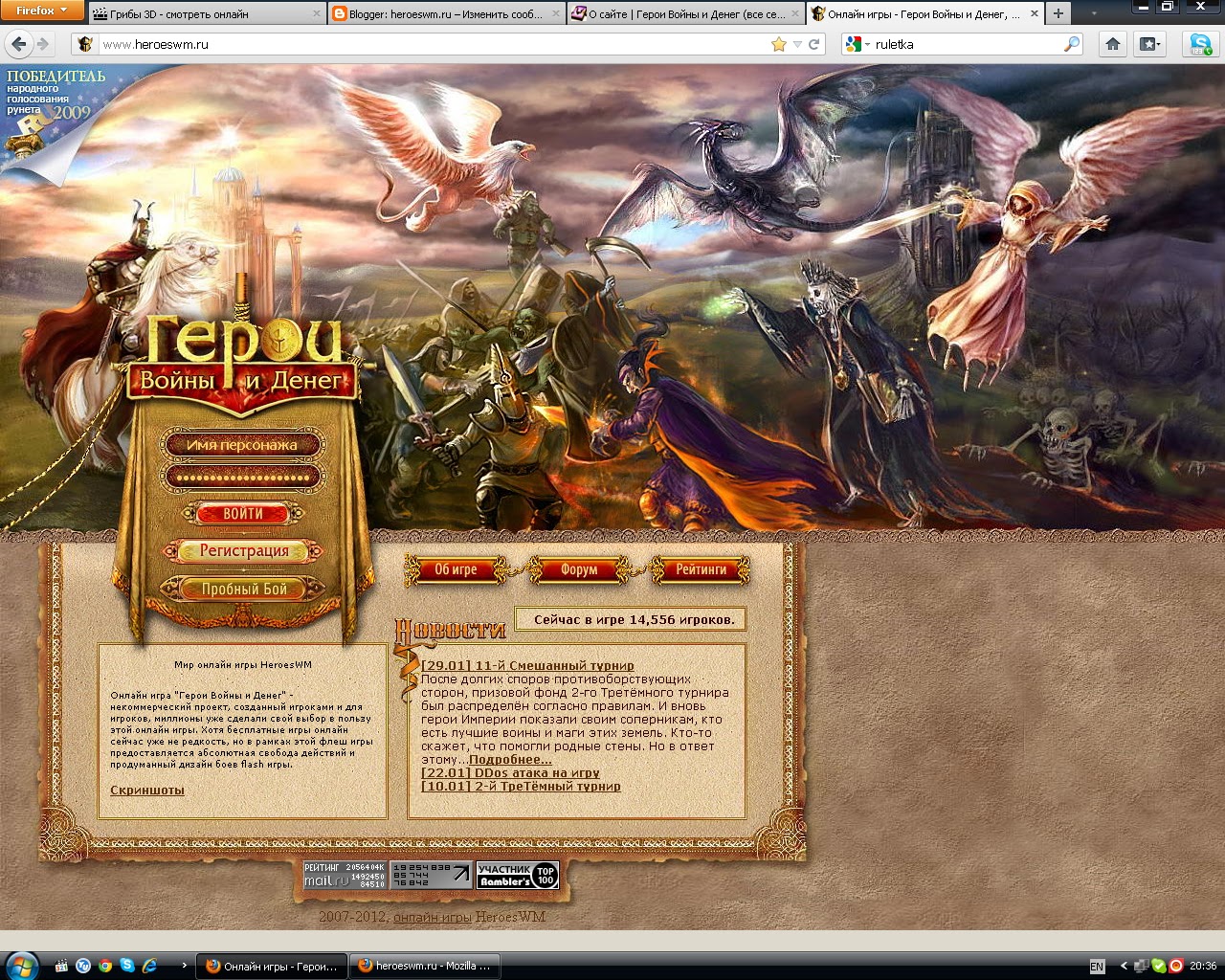Click the browser Forward arrow button
This screenshot has width=1225, height=980.
click(43, 44)
